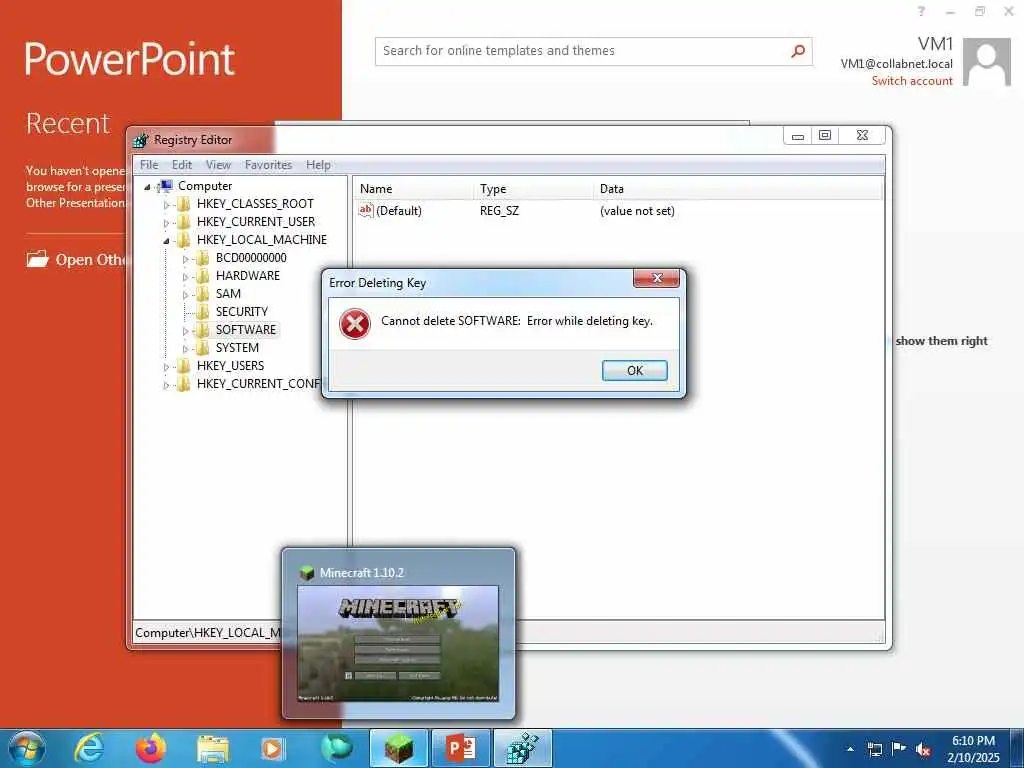Click the '(value not set)' data cell
Viewport: 1024px width, 768px height.
point(637,211)
